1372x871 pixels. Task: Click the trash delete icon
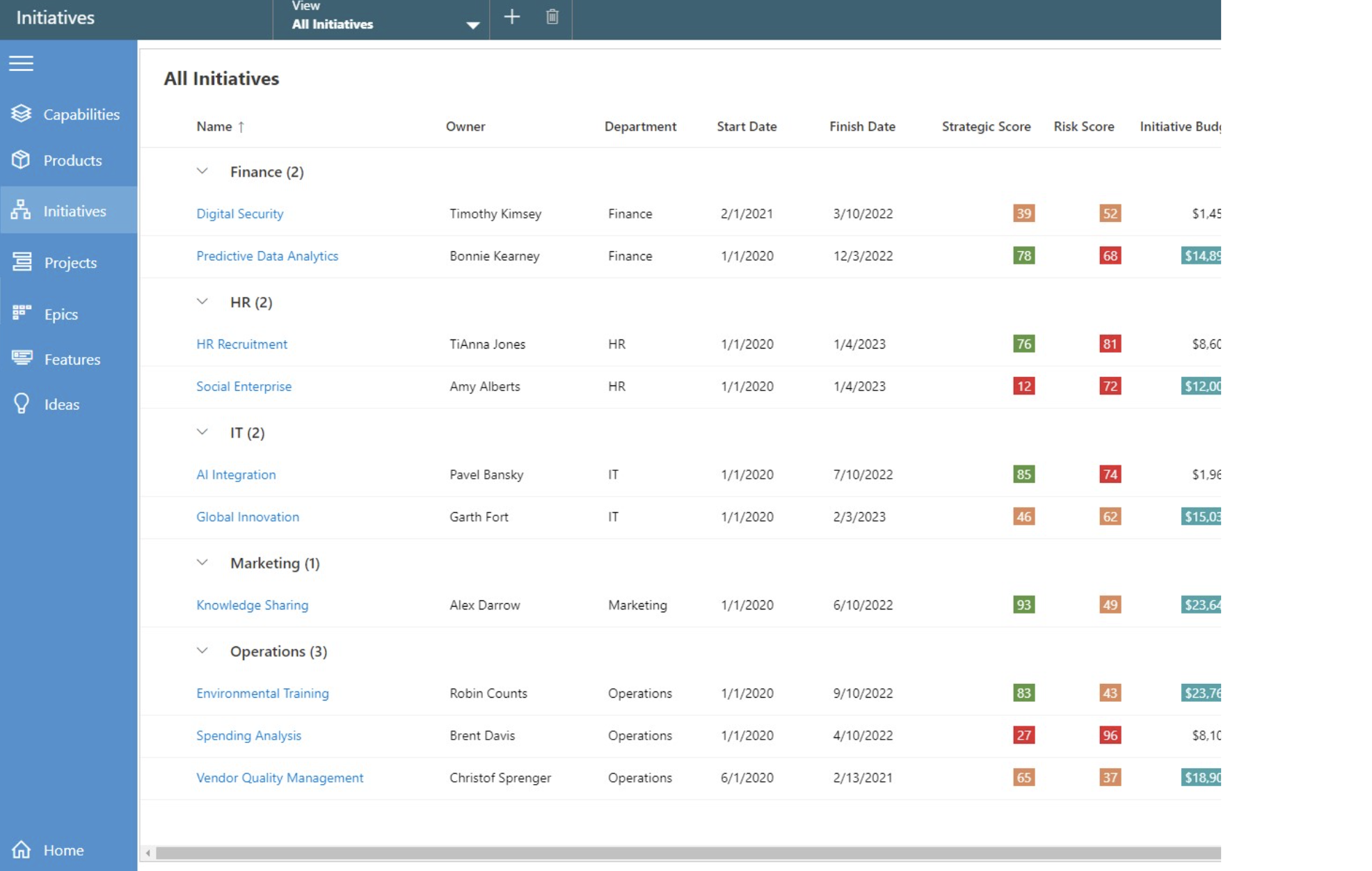click(x=552, y=17)
